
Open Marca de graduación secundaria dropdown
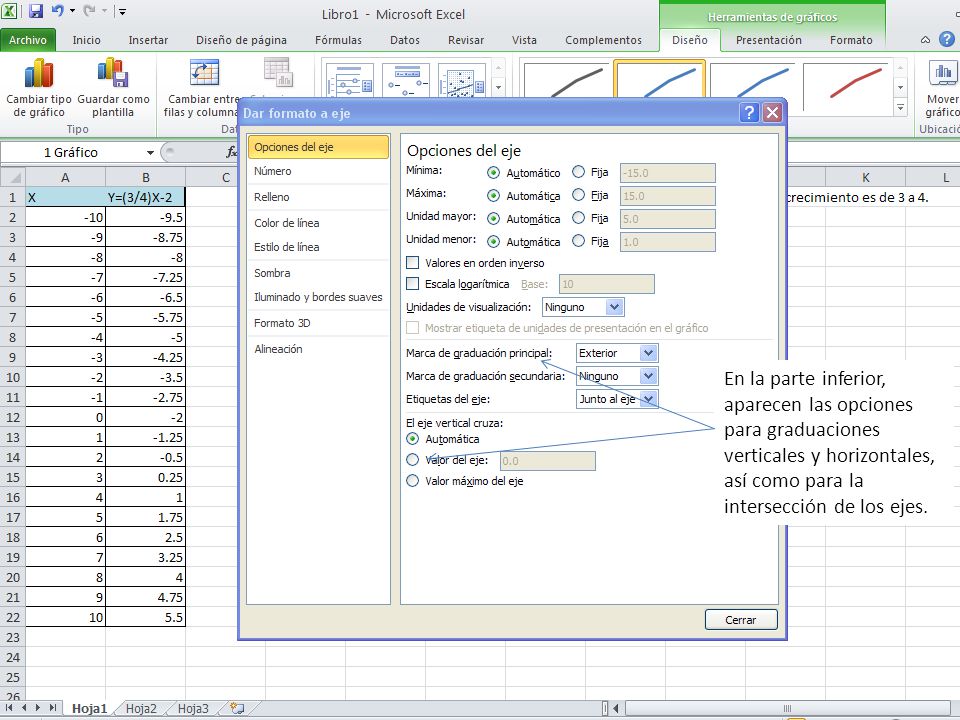(648, 376)
